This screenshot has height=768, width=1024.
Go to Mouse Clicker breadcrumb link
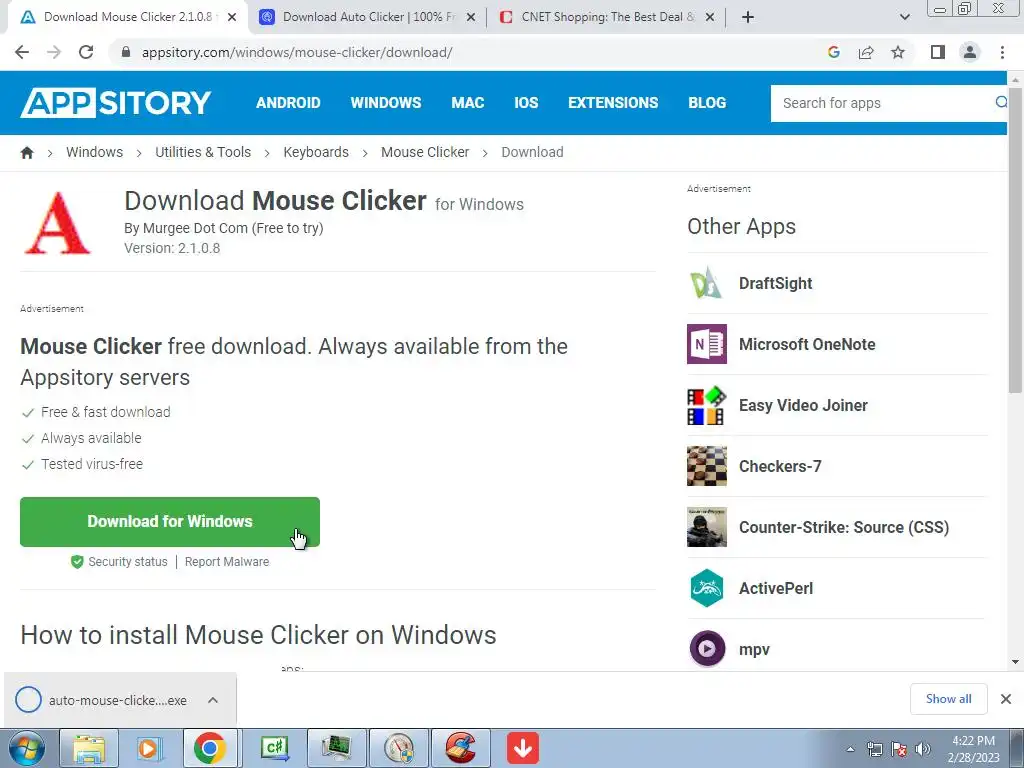point(425,152)
